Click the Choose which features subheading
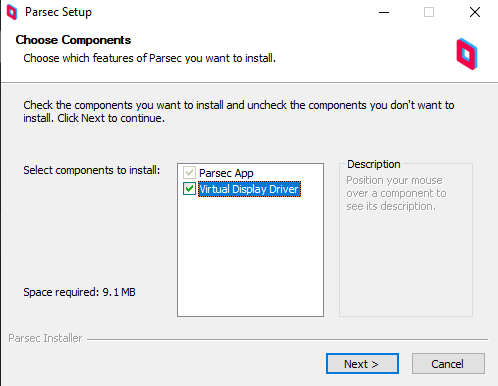The width and height of the screenshot is (498, 386). pyautogui.click(x=150, y=58)
